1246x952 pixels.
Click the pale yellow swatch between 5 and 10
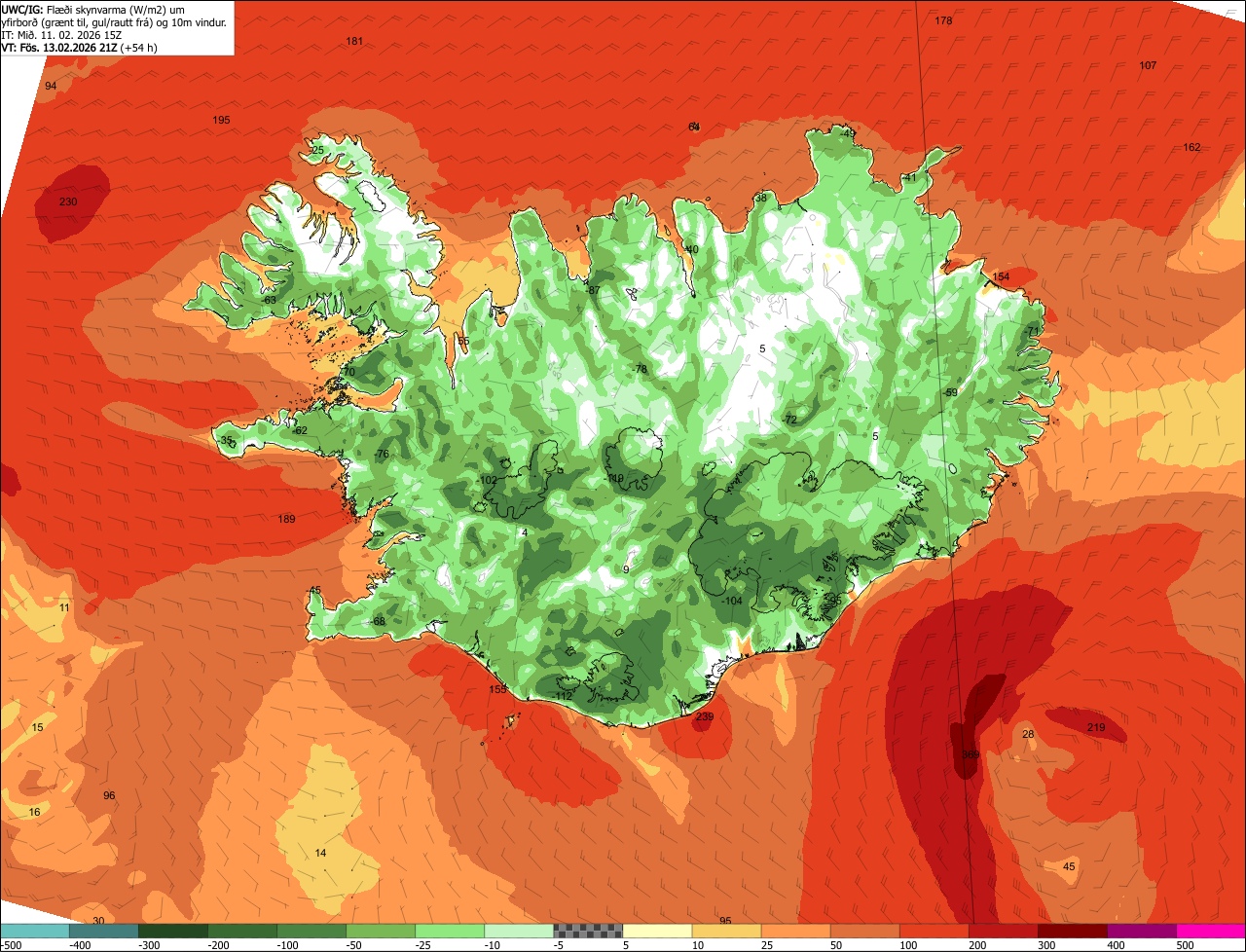[x=657, y=931]
